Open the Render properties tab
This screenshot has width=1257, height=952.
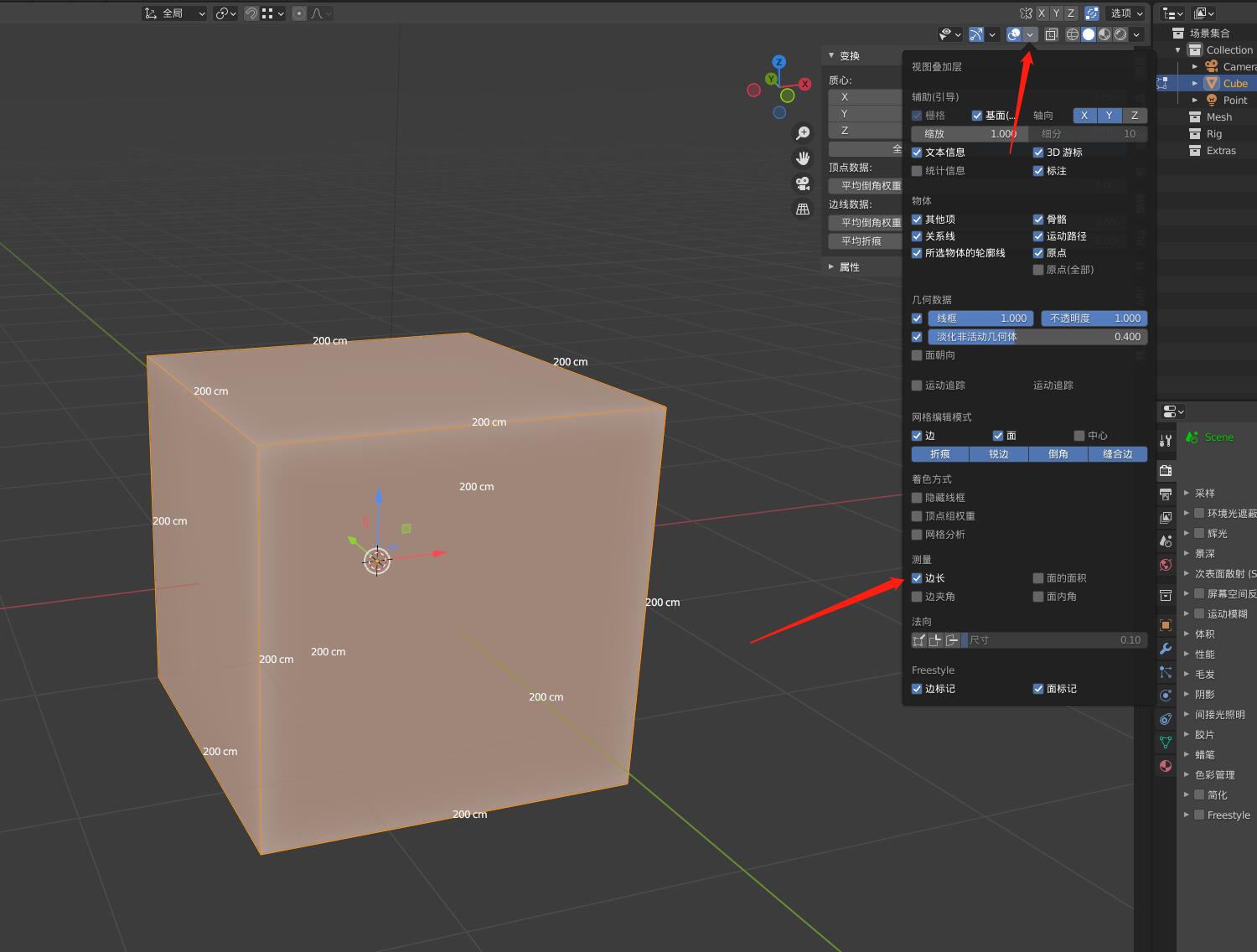click(x=1166, y=471)
